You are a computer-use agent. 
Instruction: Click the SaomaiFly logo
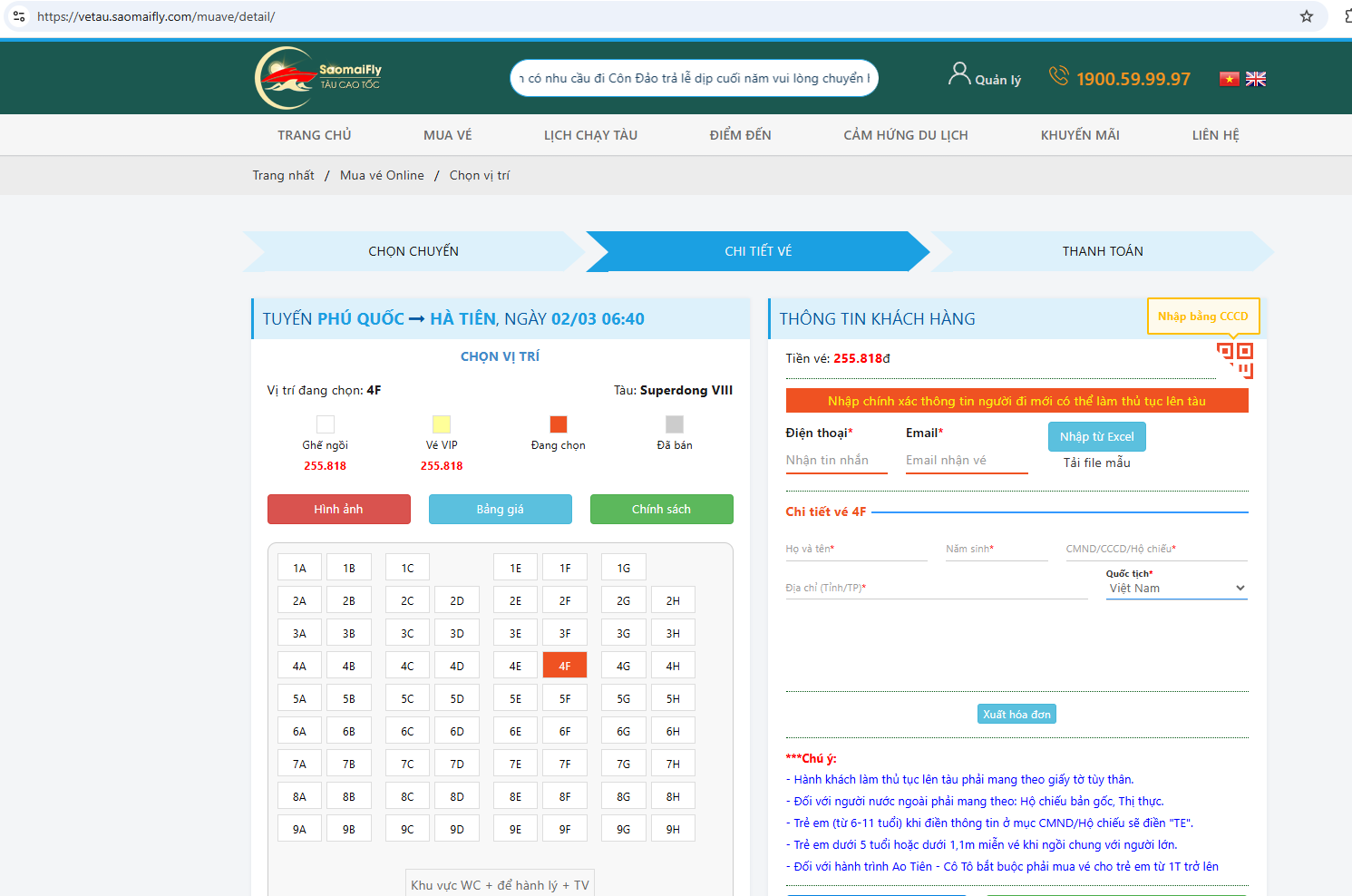318,78
